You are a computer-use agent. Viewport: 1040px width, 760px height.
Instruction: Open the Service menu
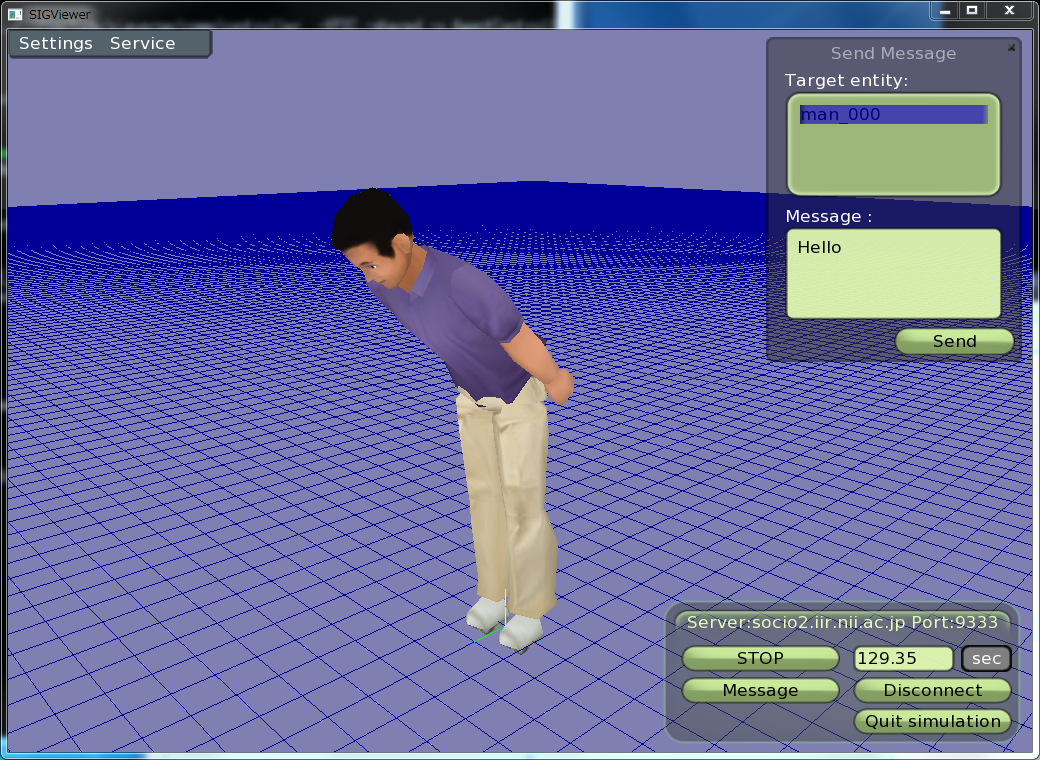point(142,44)
